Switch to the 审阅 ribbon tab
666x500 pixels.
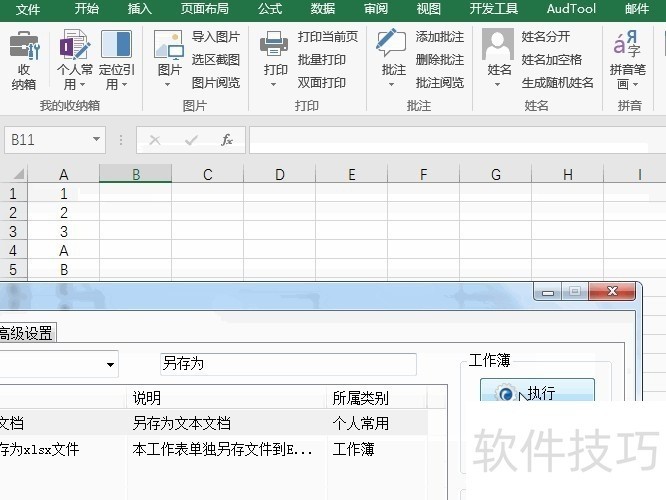tap(376, 8)
